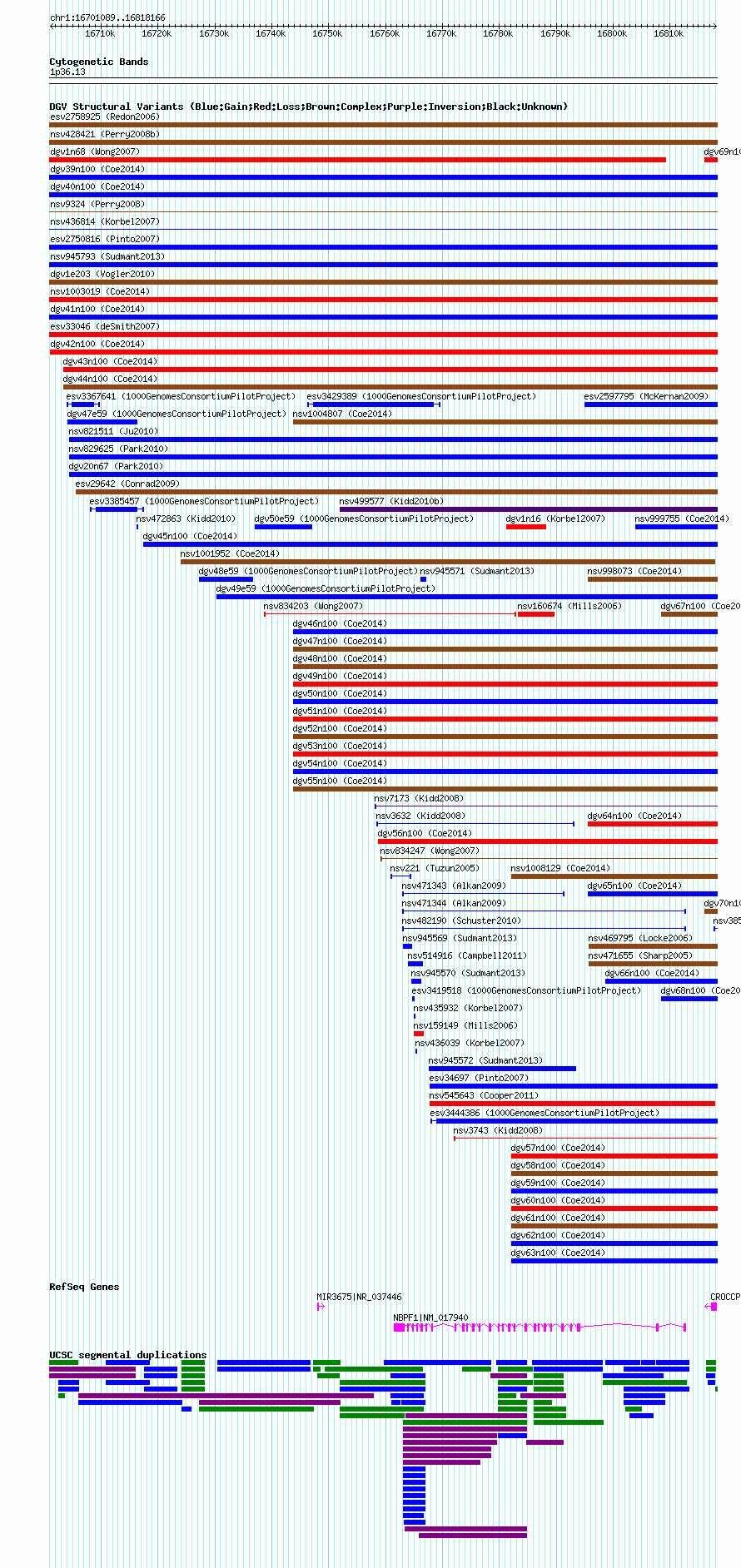Click the nsv159149 (Mills2006) label
This screenshot has height=1568, width=741.
(x=466, y=1025)
